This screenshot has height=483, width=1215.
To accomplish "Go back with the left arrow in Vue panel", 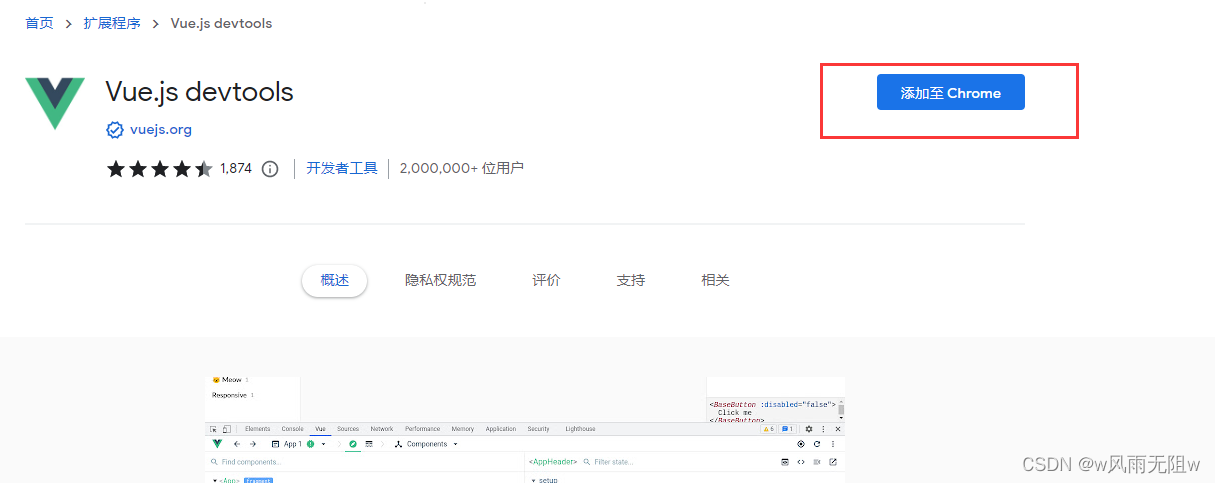I will pyautogui.click(x=237, y=444).
